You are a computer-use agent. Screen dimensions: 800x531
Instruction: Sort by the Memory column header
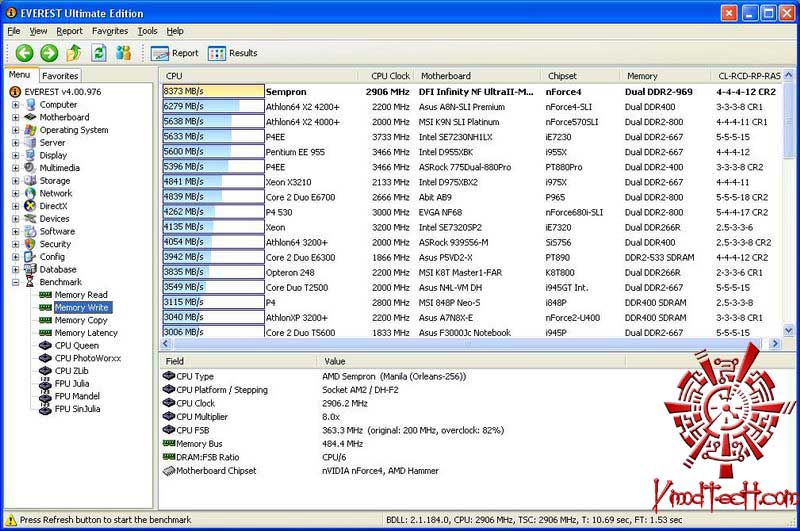pos(665,76)
